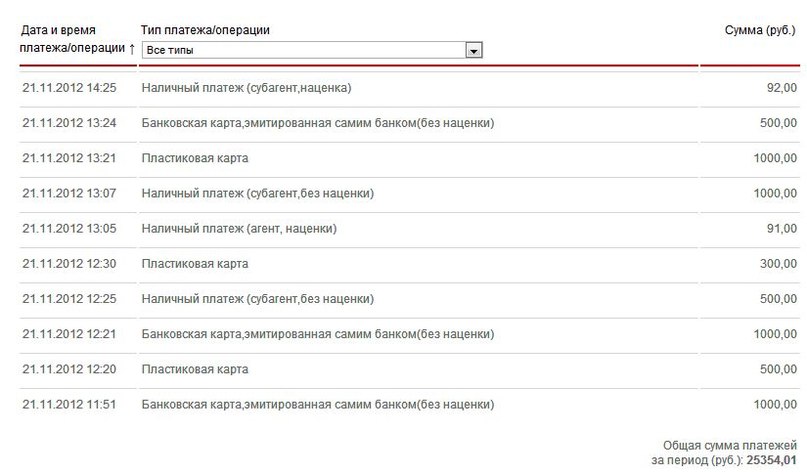Select the 21.11.2012 11:51 payment row
This screenshot has height=474, width=807.
[409, 405]
